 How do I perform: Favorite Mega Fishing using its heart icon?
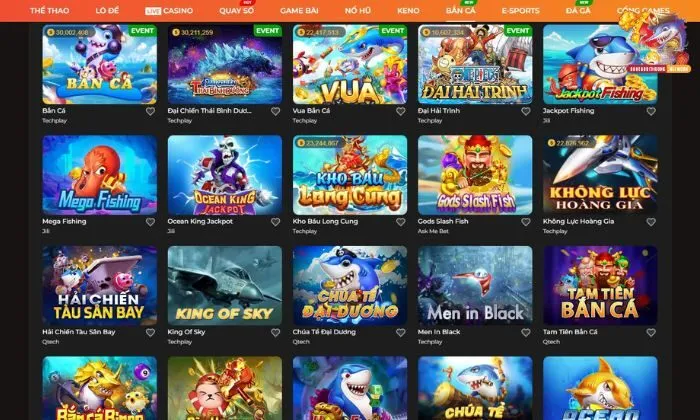[150, 222]
